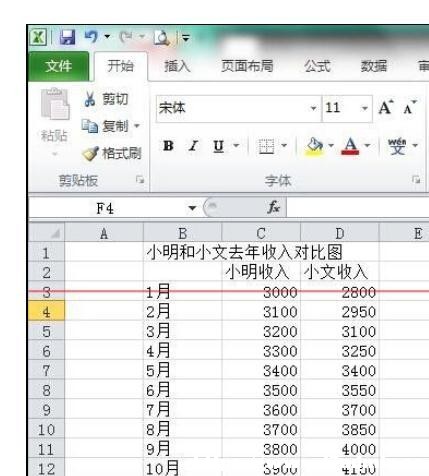Screen dimensions: 429x476
Task: Expand the font size dropdown
Action: [365, 108]
